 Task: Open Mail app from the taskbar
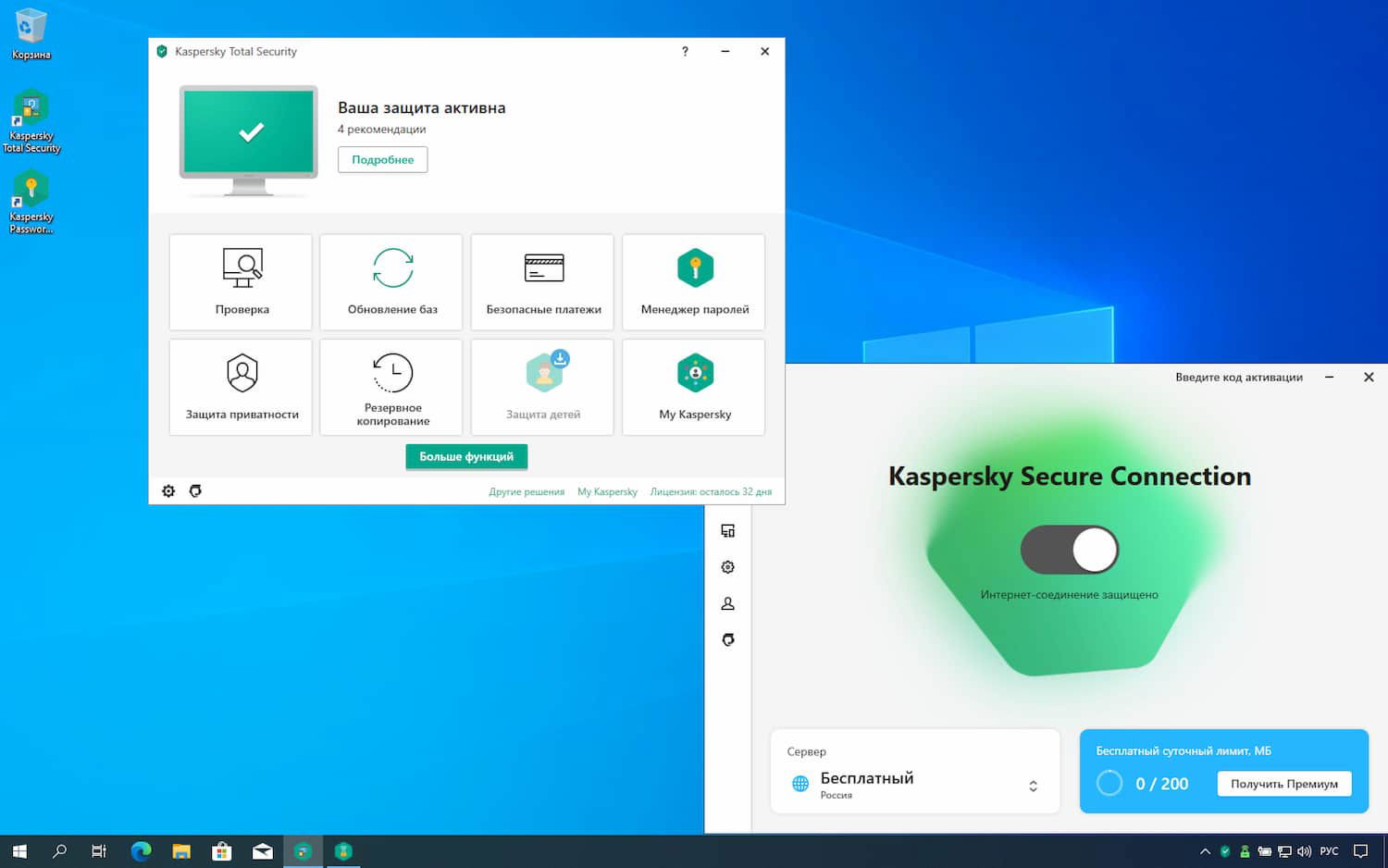(263, 851)
